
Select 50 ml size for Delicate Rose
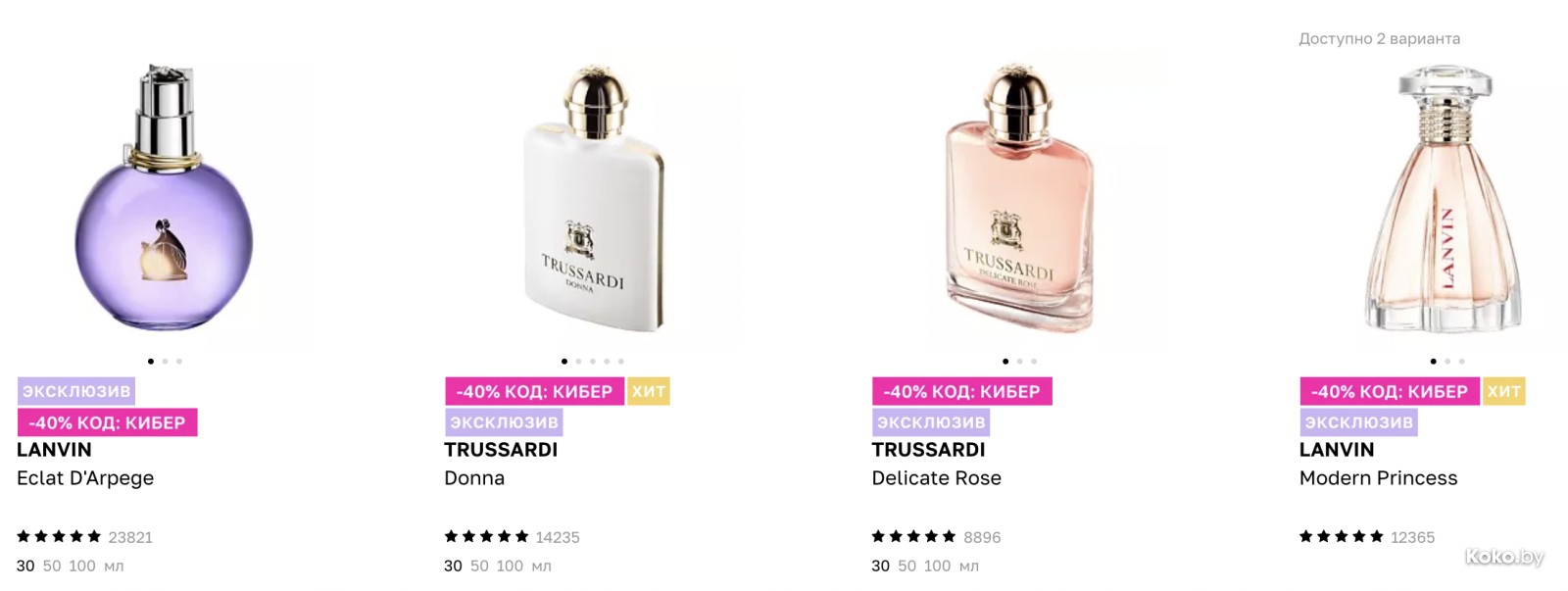point(907,566)
